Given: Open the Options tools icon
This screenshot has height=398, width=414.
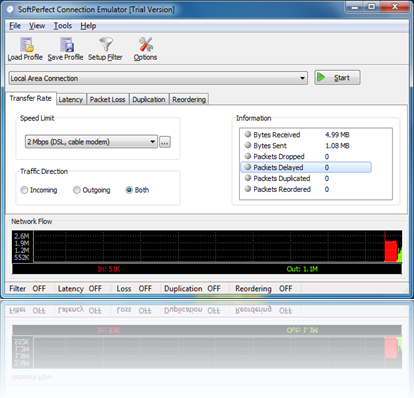Looking at the screenshot, I should pyautogui.click(x=146, y=44).
